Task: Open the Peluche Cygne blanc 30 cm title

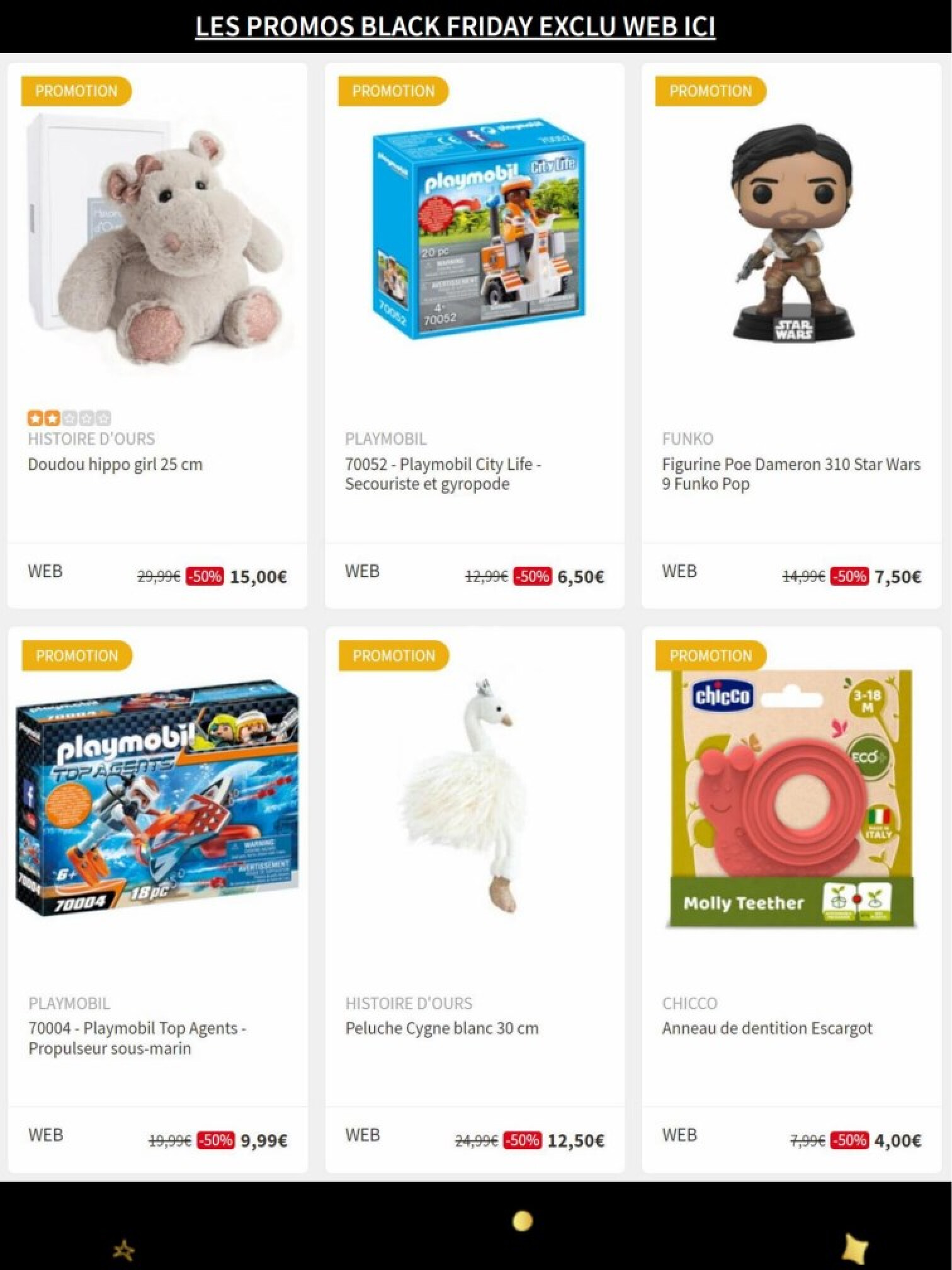Action: (442, 1029)
